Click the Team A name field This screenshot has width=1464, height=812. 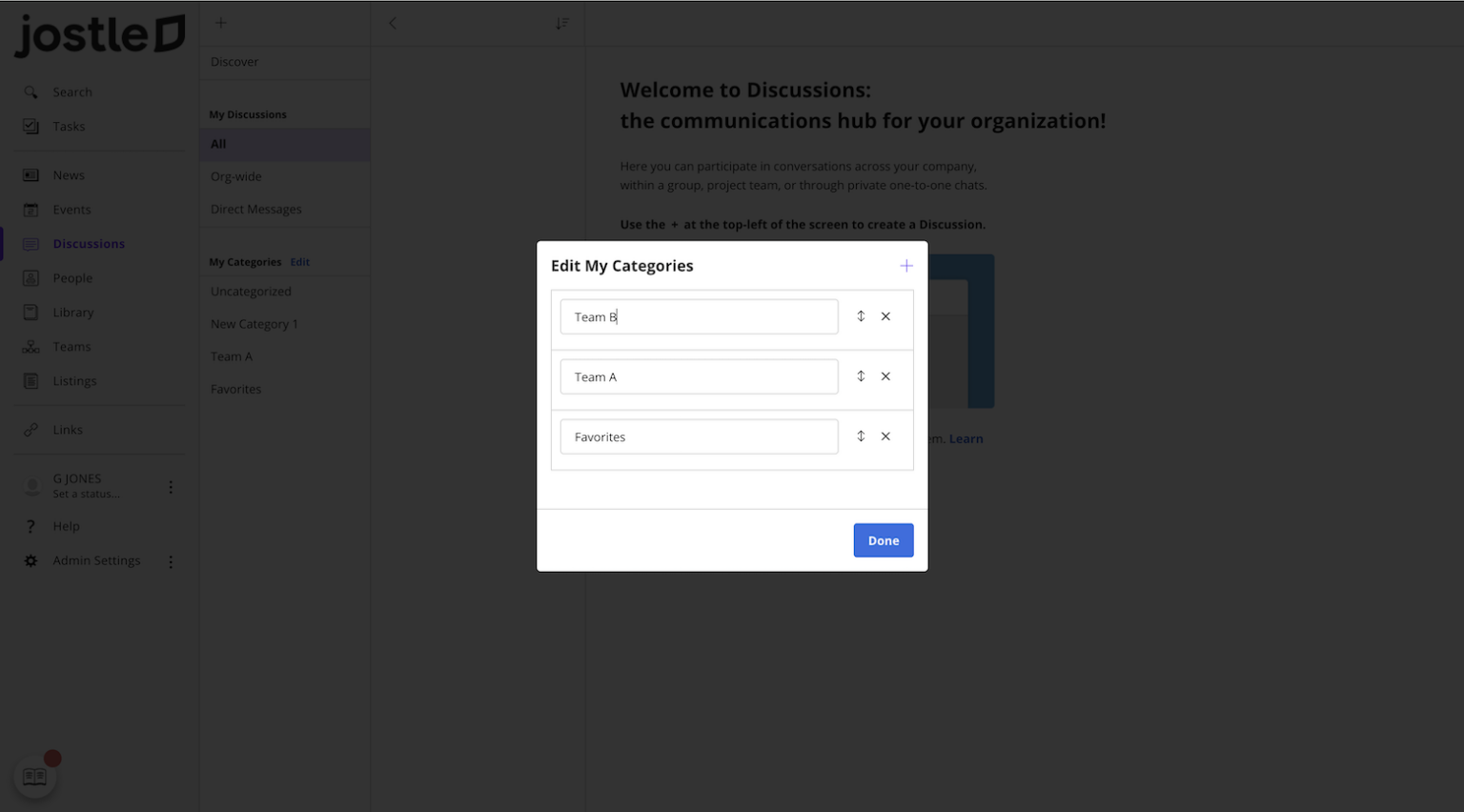[x=699, y=376]
